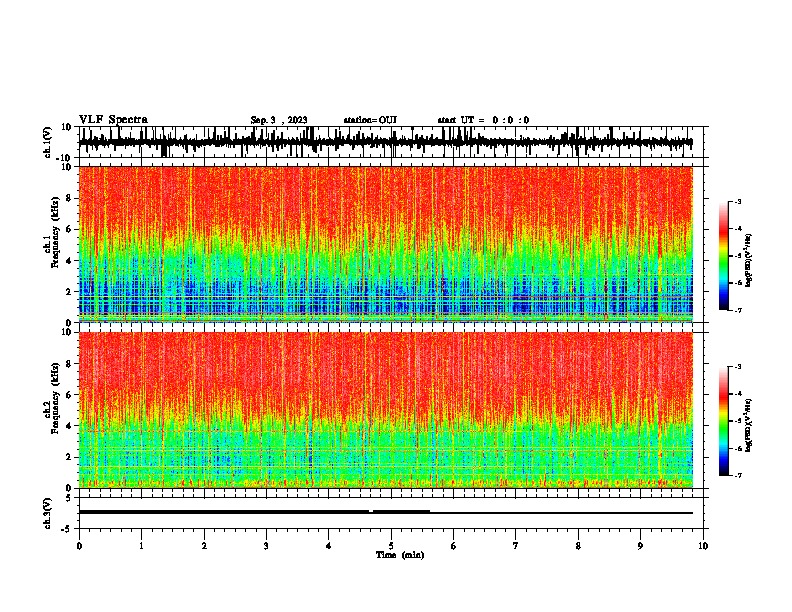792x612 pixels.
Task: Click the "-7" label below the ch.2 colorbar
Action: point(737,475)
